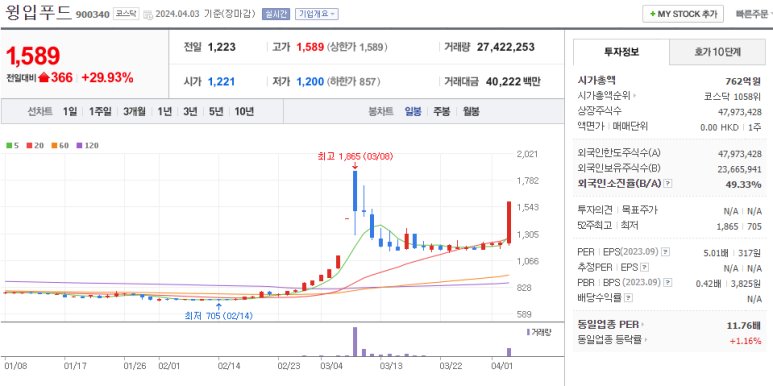Click the 상장주식수 value 47,973,428

(739, 111)
